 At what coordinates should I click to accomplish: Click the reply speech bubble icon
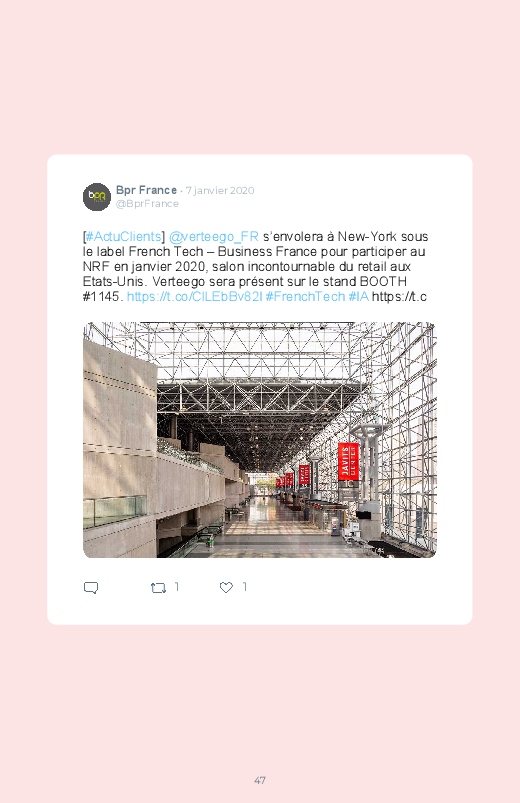pos(91,587)
